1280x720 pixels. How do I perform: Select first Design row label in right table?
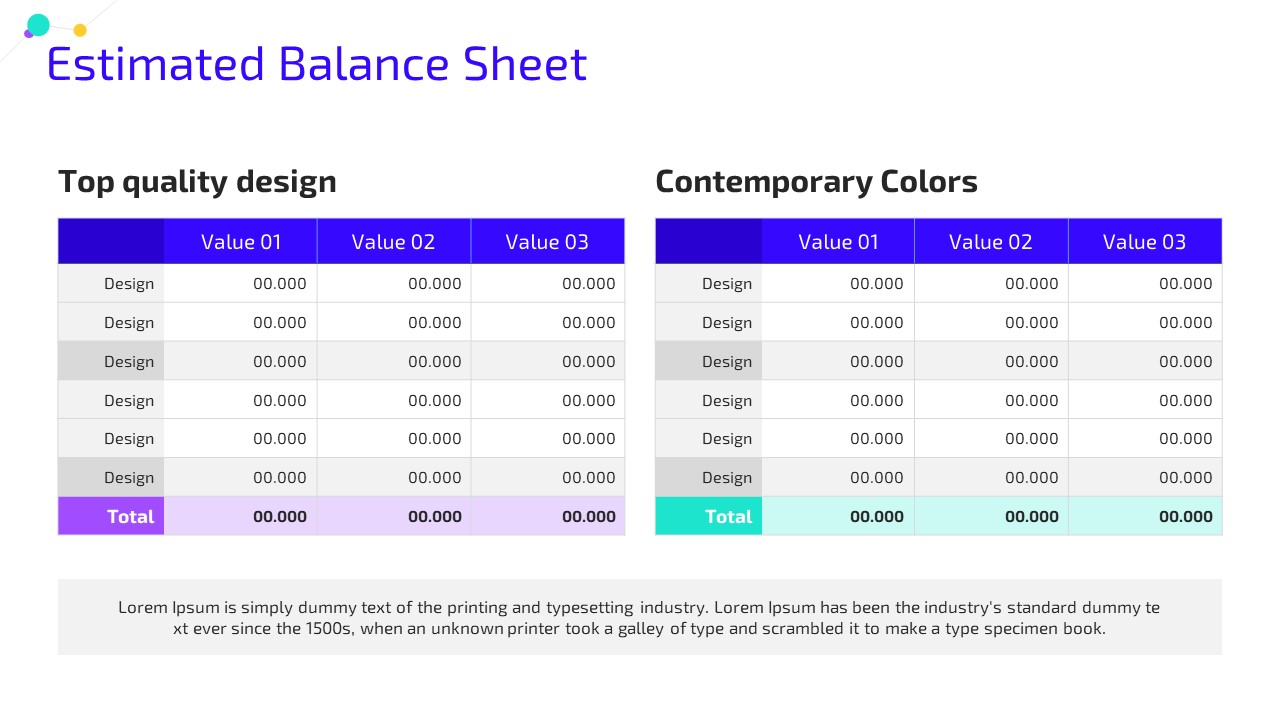708,283
